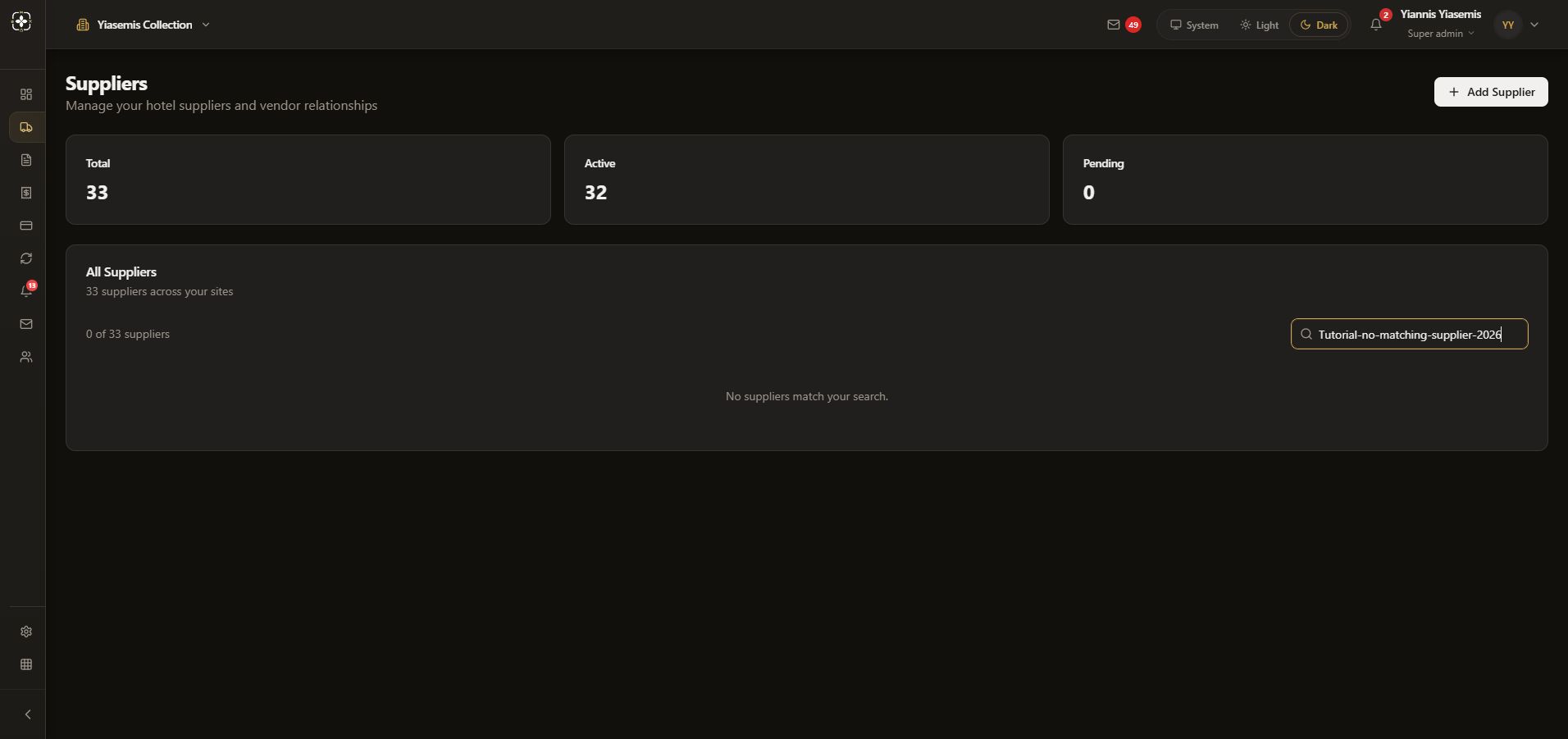The image size is (1568, 739).
Task: Open the sidebar mail envelope icon
Action: (26, 324)
